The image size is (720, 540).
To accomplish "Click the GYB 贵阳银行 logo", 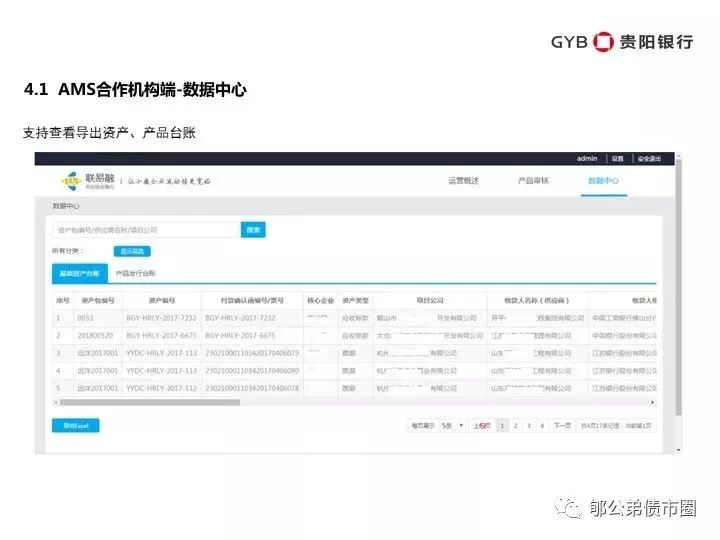I will 622,41.
